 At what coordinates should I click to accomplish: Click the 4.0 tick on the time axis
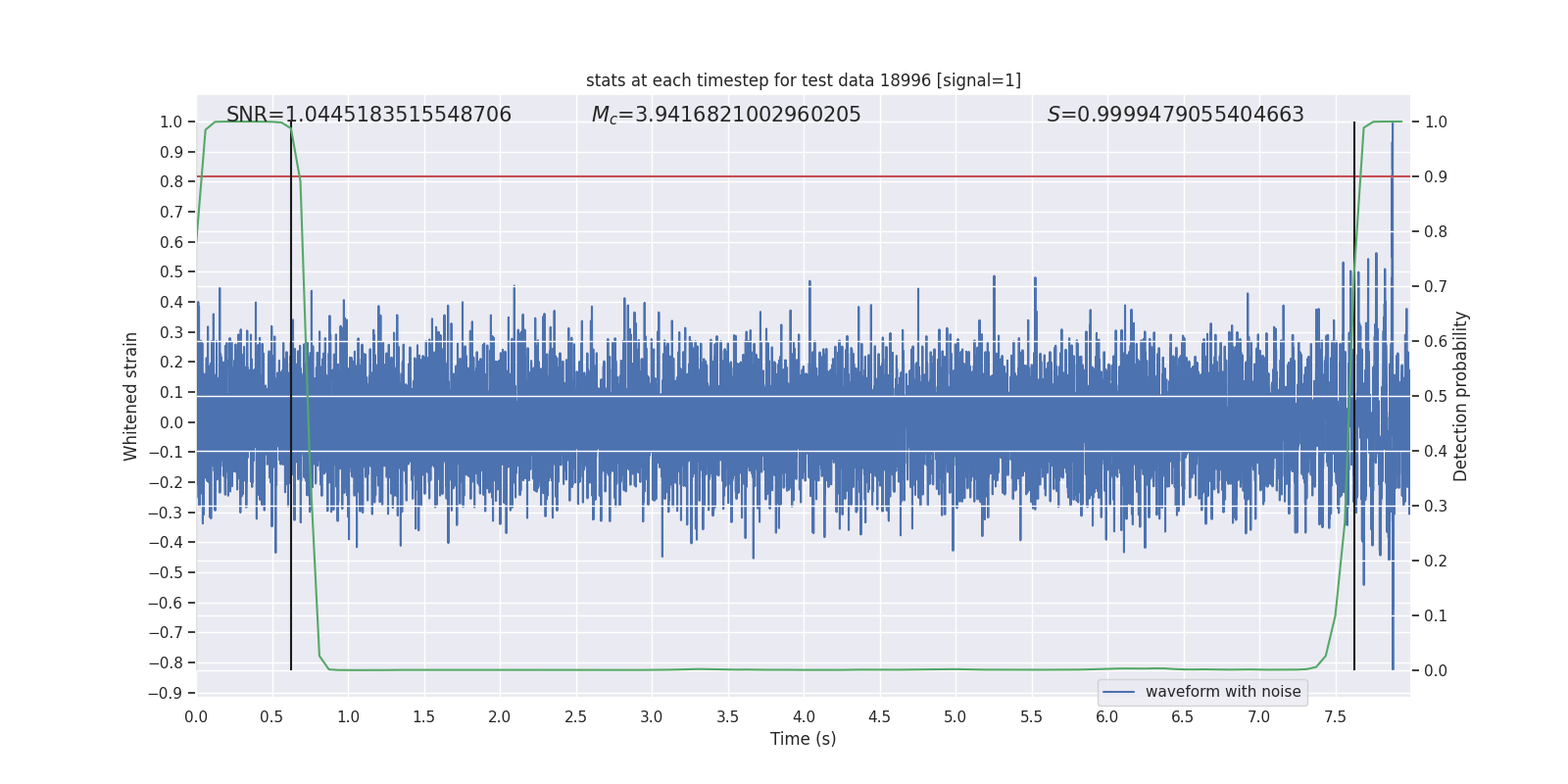point(804,716)
